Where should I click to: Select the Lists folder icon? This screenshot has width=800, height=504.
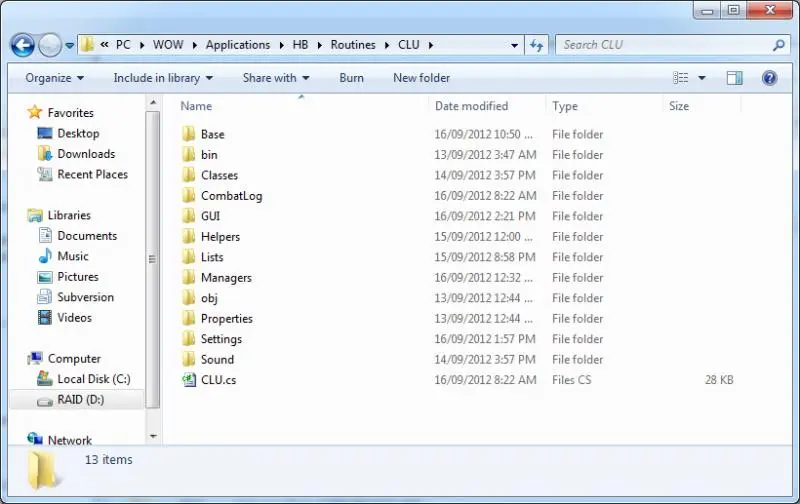(x=189, y=257)
